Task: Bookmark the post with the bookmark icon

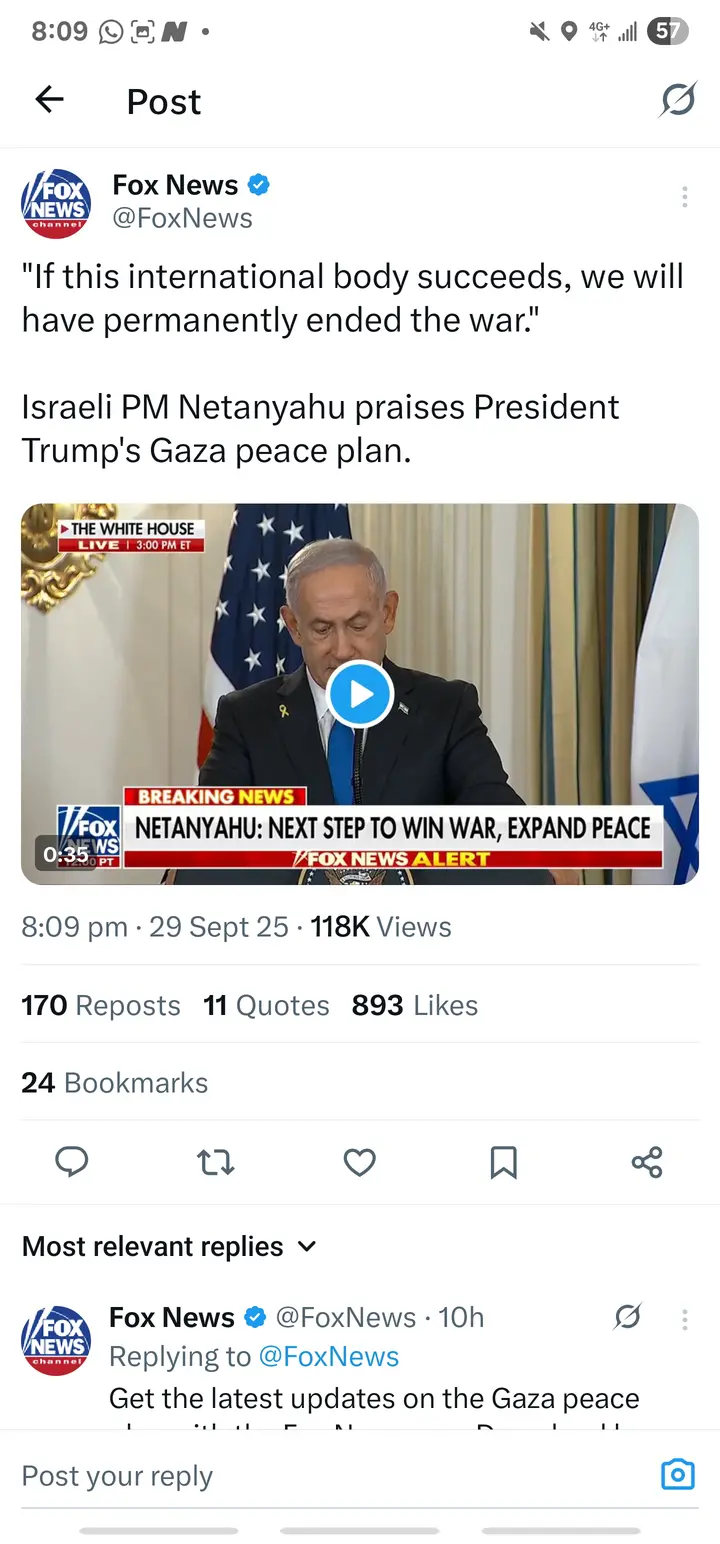Action: pos(503,1162)
